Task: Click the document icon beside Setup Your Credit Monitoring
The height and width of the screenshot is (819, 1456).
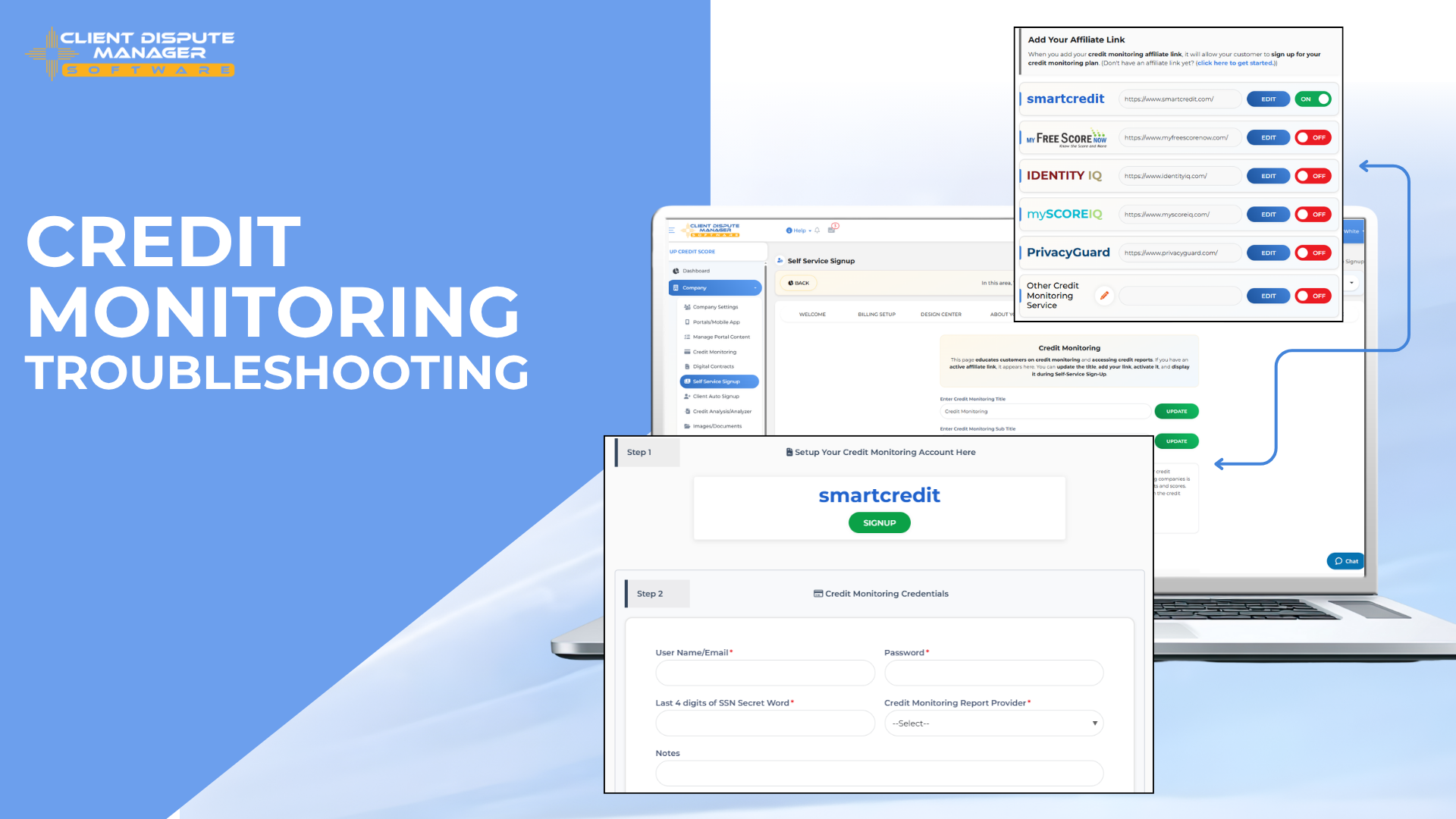Action: [789, 452]
